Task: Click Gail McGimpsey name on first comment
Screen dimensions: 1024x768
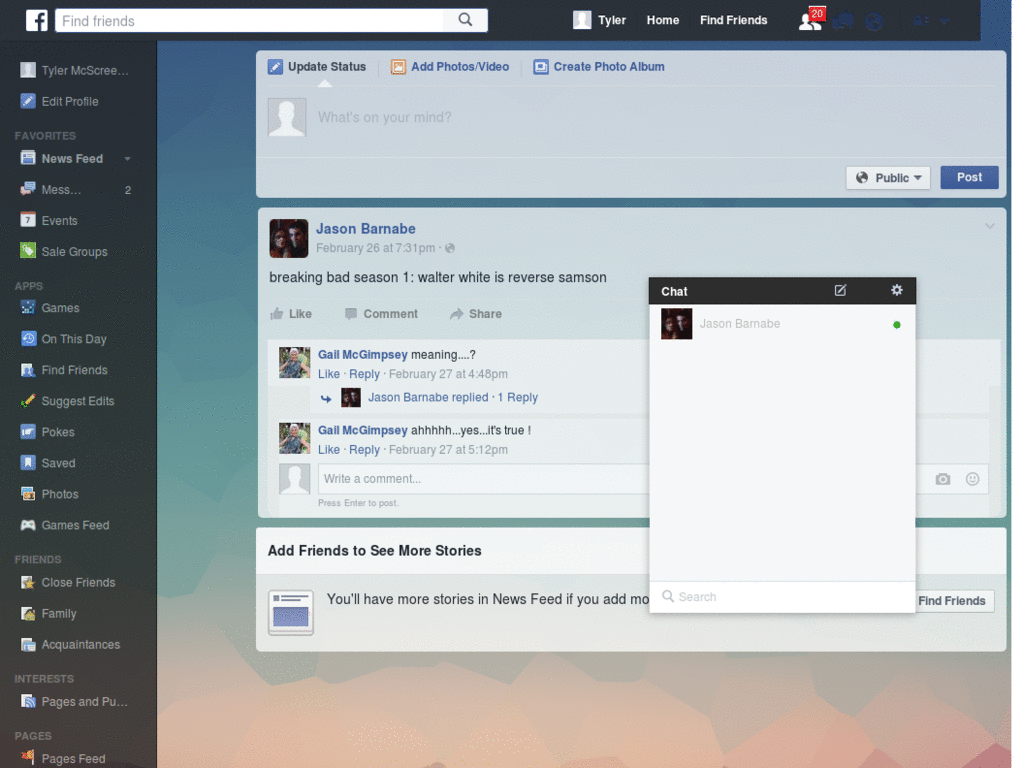Action: click(362, 355)
